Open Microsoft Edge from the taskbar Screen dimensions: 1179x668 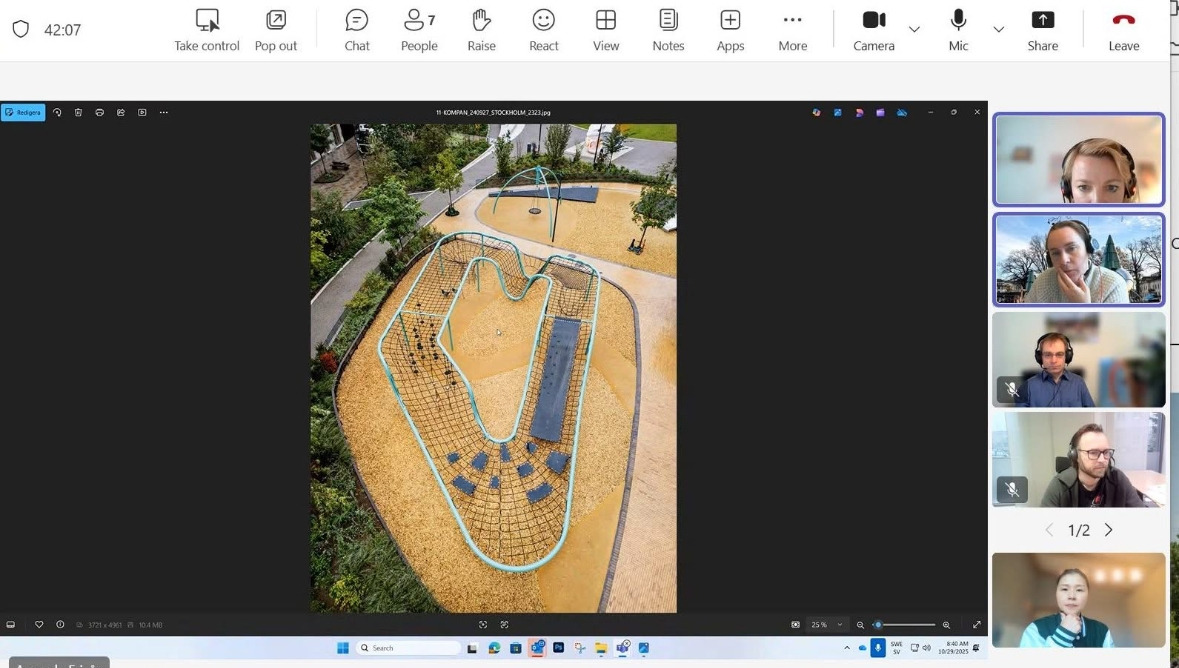click(494, 648)
